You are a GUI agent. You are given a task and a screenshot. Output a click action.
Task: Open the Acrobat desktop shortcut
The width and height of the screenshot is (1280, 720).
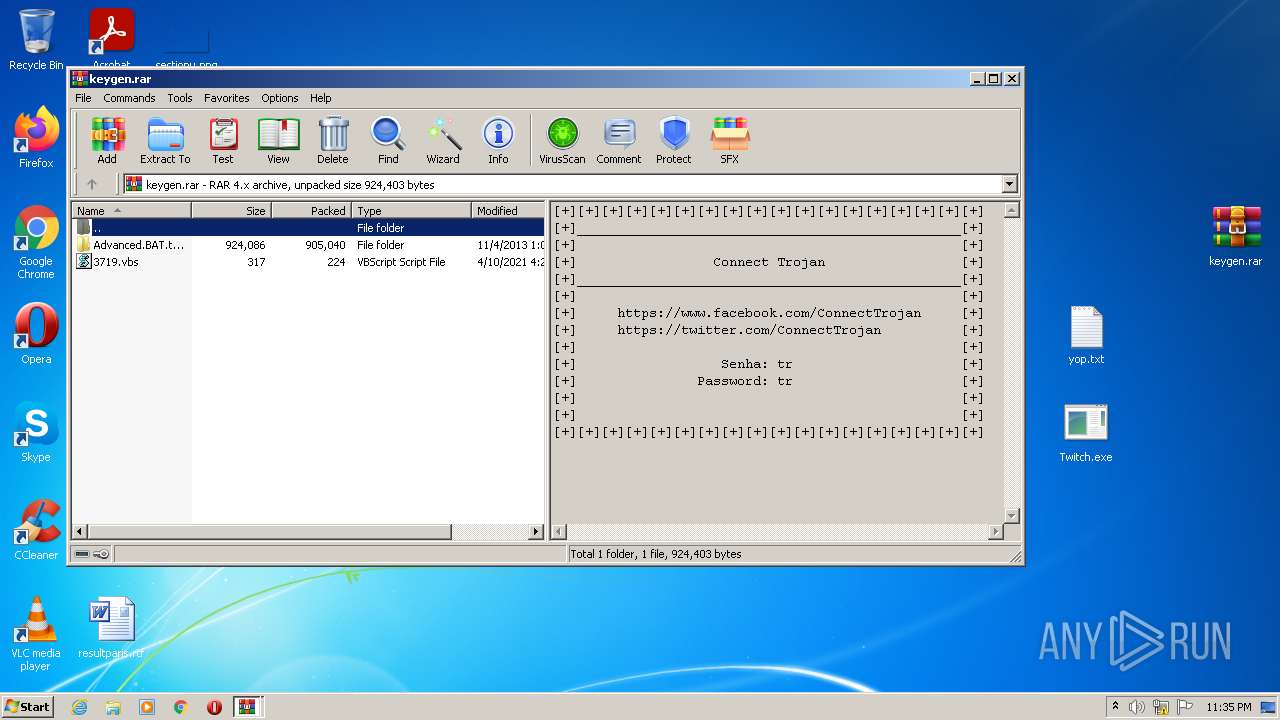111,40
